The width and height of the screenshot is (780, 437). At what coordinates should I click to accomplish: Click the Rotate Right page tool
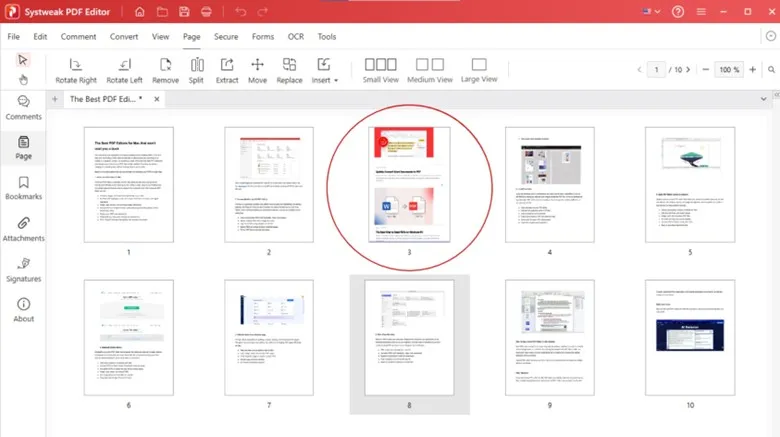point(76,70)
